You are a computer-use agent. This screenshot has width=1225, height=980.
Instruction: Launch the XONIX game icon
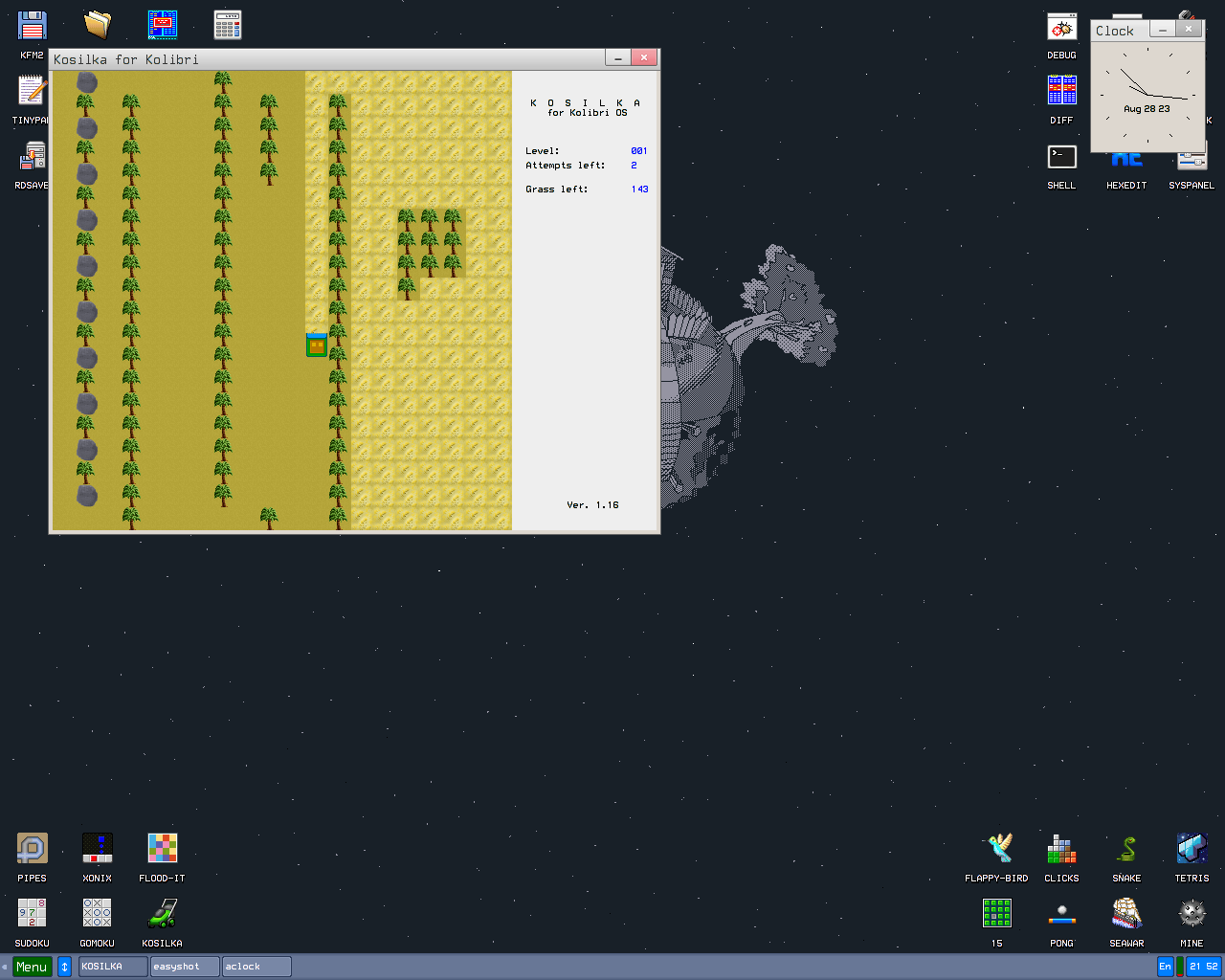(97, 849)
